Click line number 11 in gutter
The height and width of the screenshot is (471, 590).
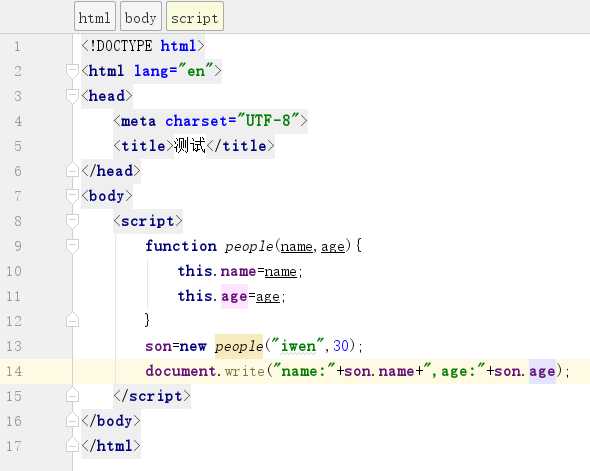pyautogui.click(x=14, y=296)
